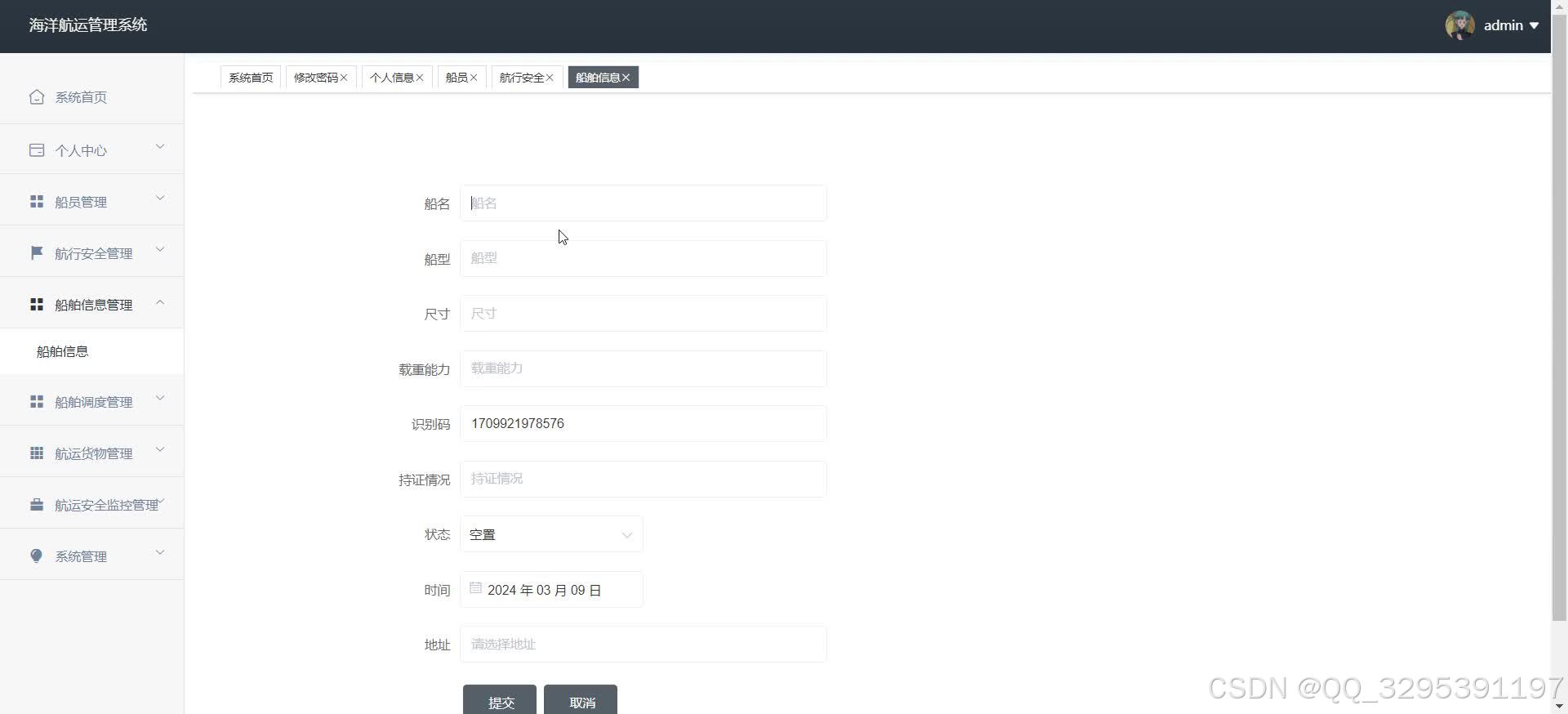Click the card icon beside 个人中心
The width and height of the screenshot is (1568, 714).
37,150
